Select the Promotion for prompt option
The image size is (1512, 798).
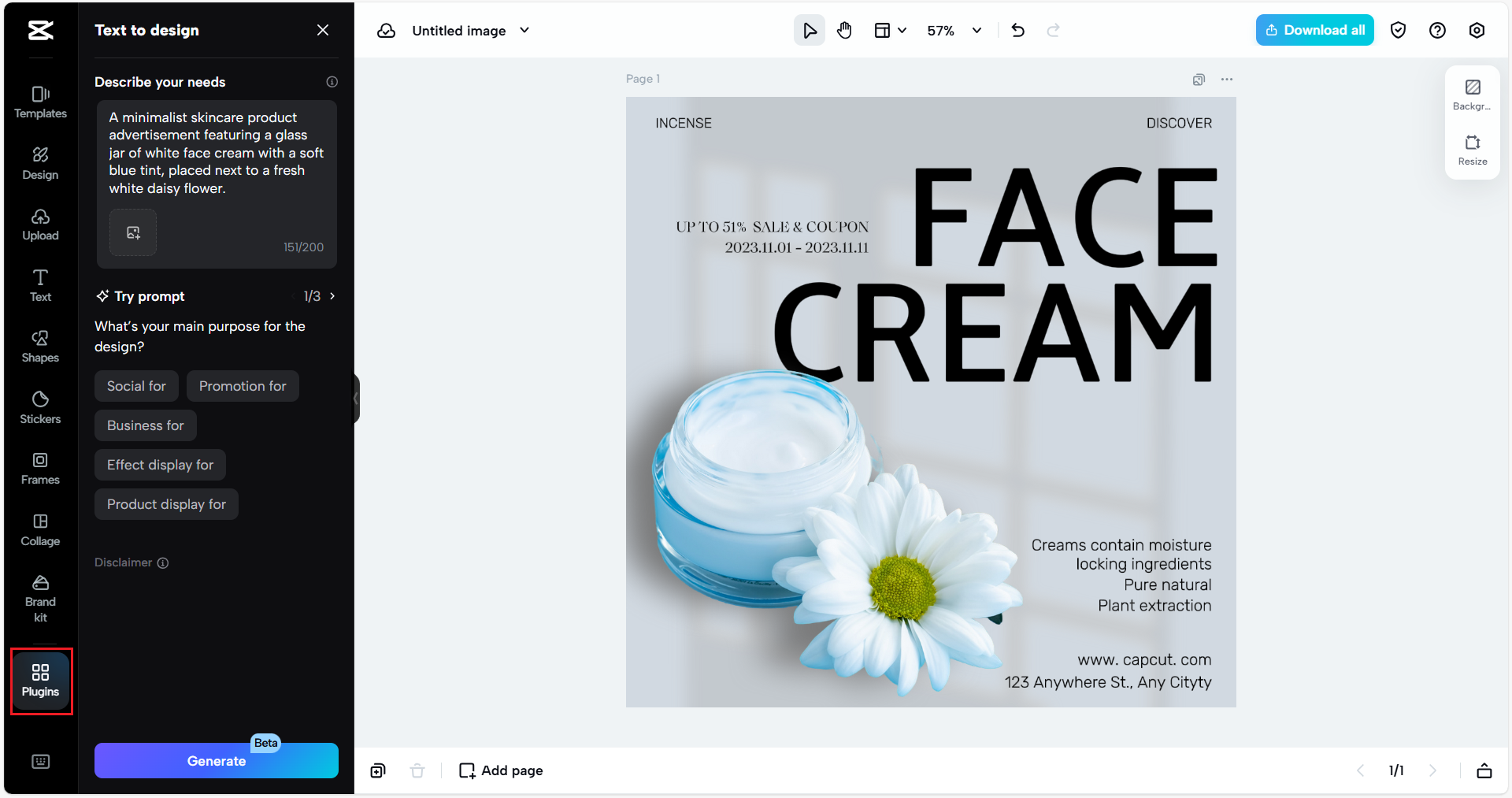pos(243,386)
